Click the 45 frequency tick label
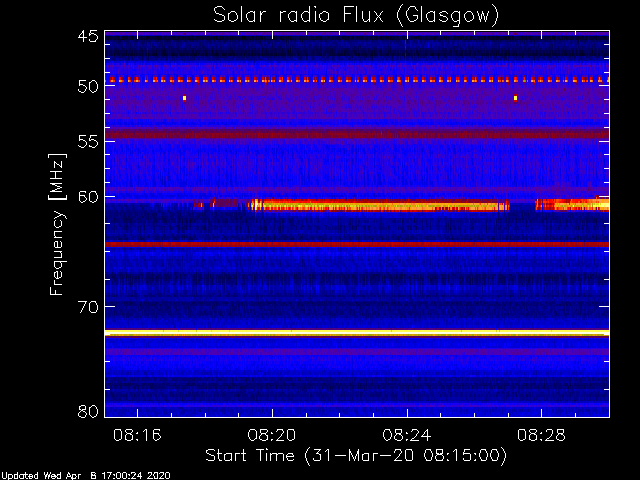Viewport: 640px width, 480px height. click(x=88, y=36)
